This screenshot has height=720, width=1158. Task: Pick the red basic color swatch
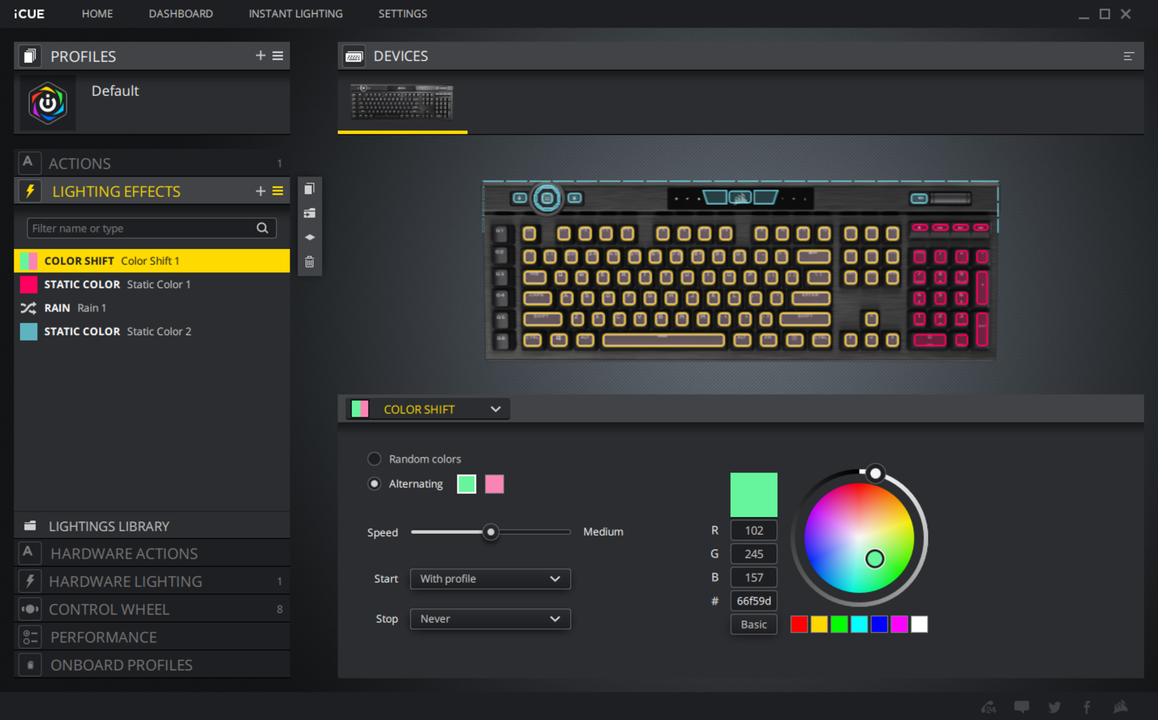[799, 624]
